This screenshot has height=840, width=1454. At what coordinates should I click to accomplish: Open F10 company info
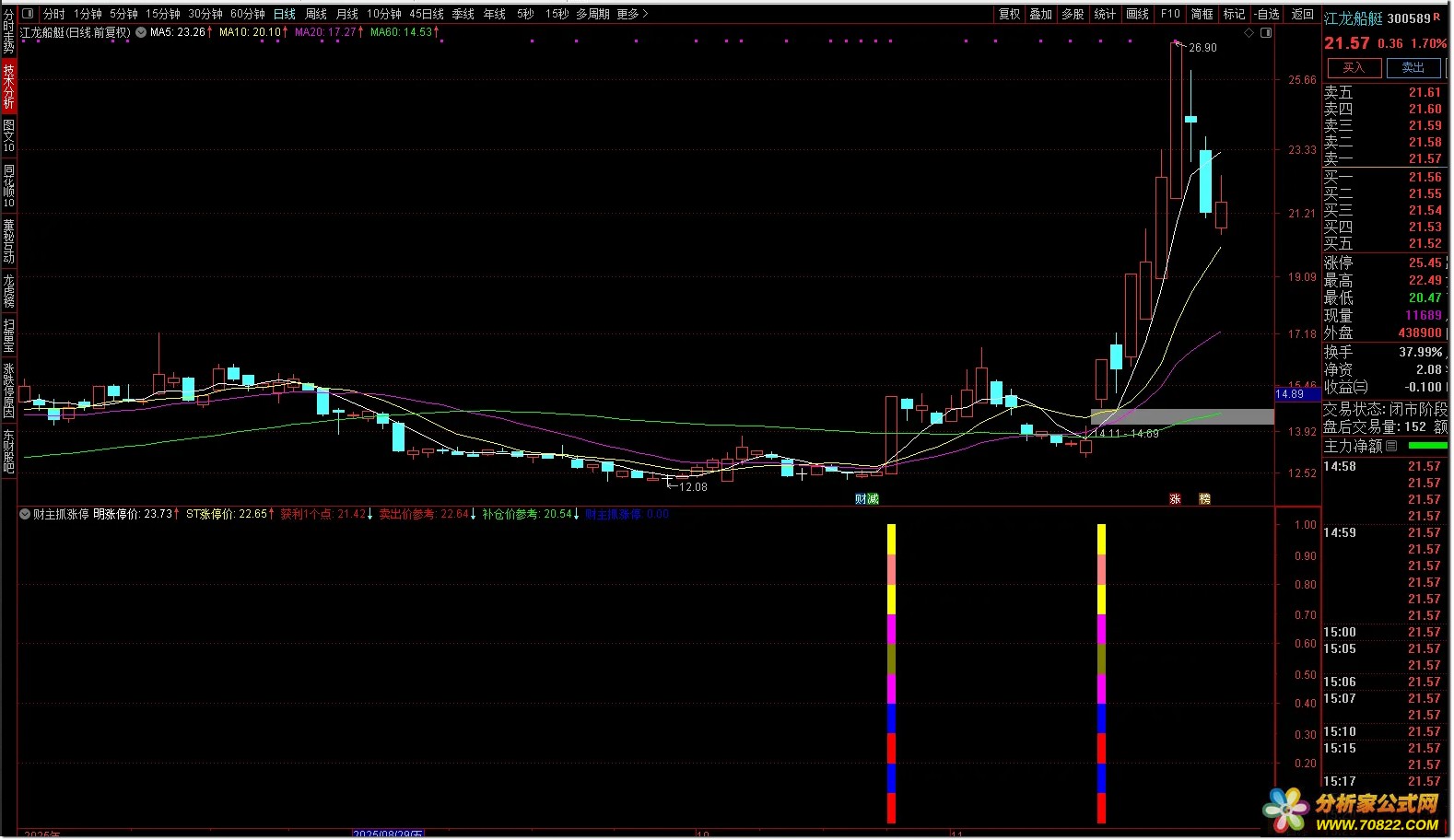1170,14
